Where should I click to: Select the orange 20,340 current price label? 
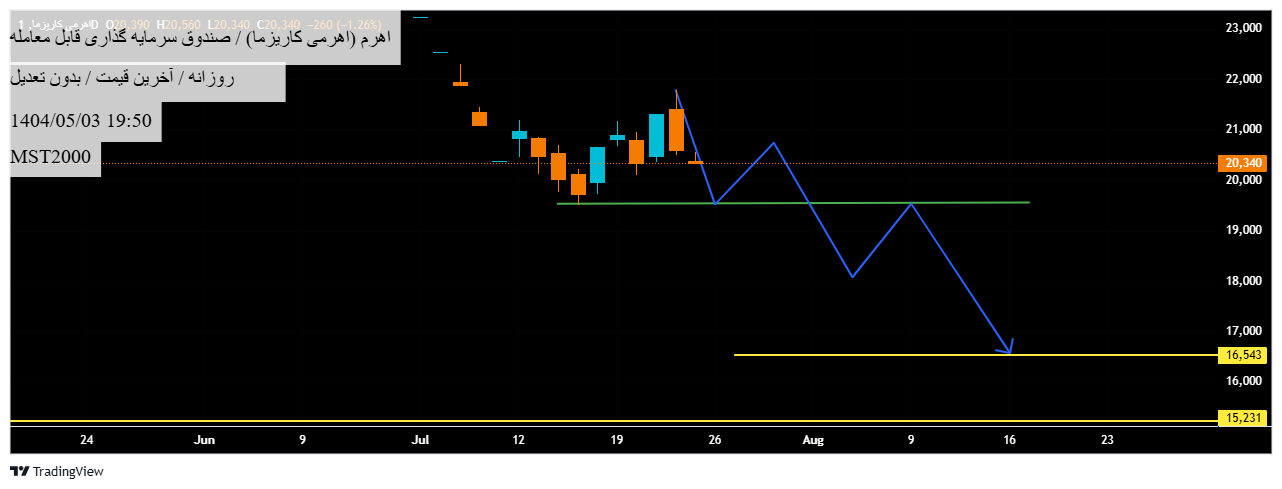[1241, 163]
